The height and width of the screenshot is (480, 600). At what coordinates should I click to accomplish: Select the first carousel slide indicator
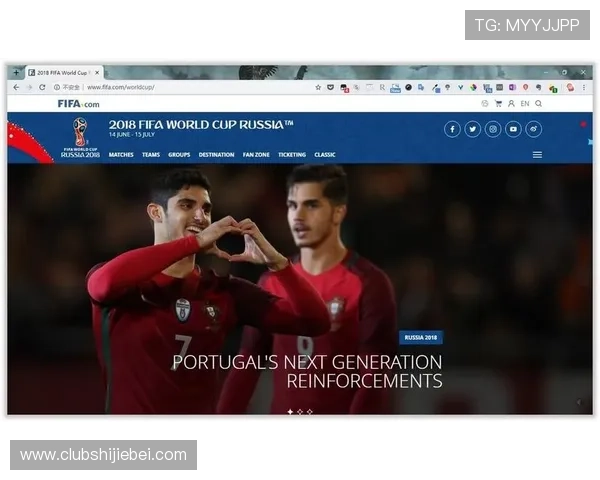click(x=291, y=411)
